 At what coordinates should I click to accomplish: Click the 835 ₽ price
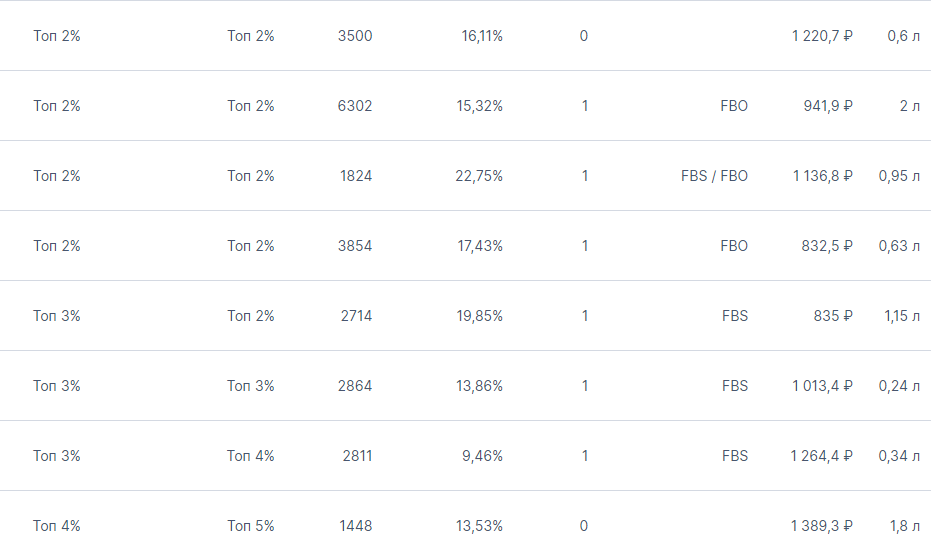(833, 316)
